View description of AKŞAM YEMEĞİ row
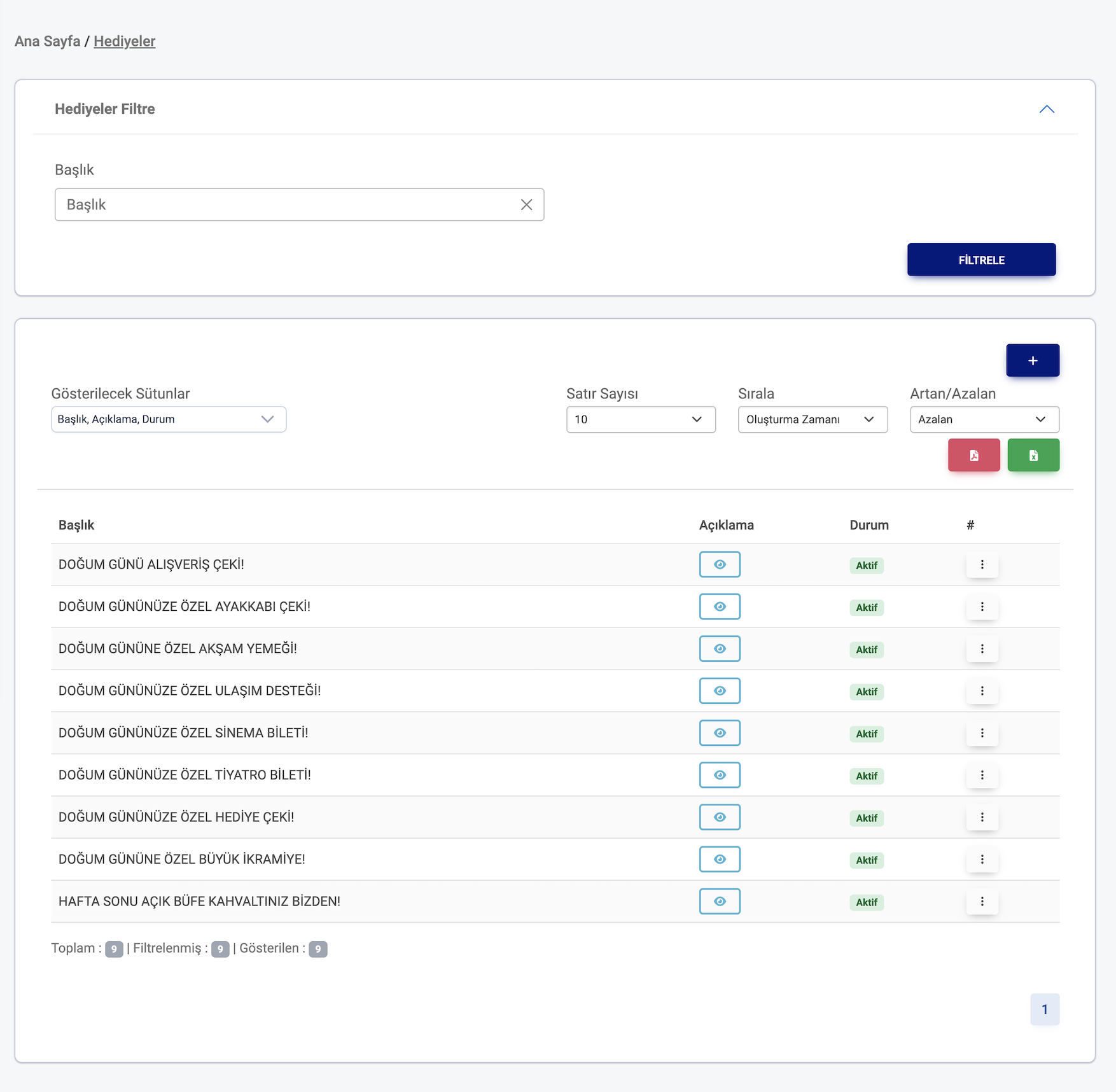1116x1092 pixels. [720, 648]
